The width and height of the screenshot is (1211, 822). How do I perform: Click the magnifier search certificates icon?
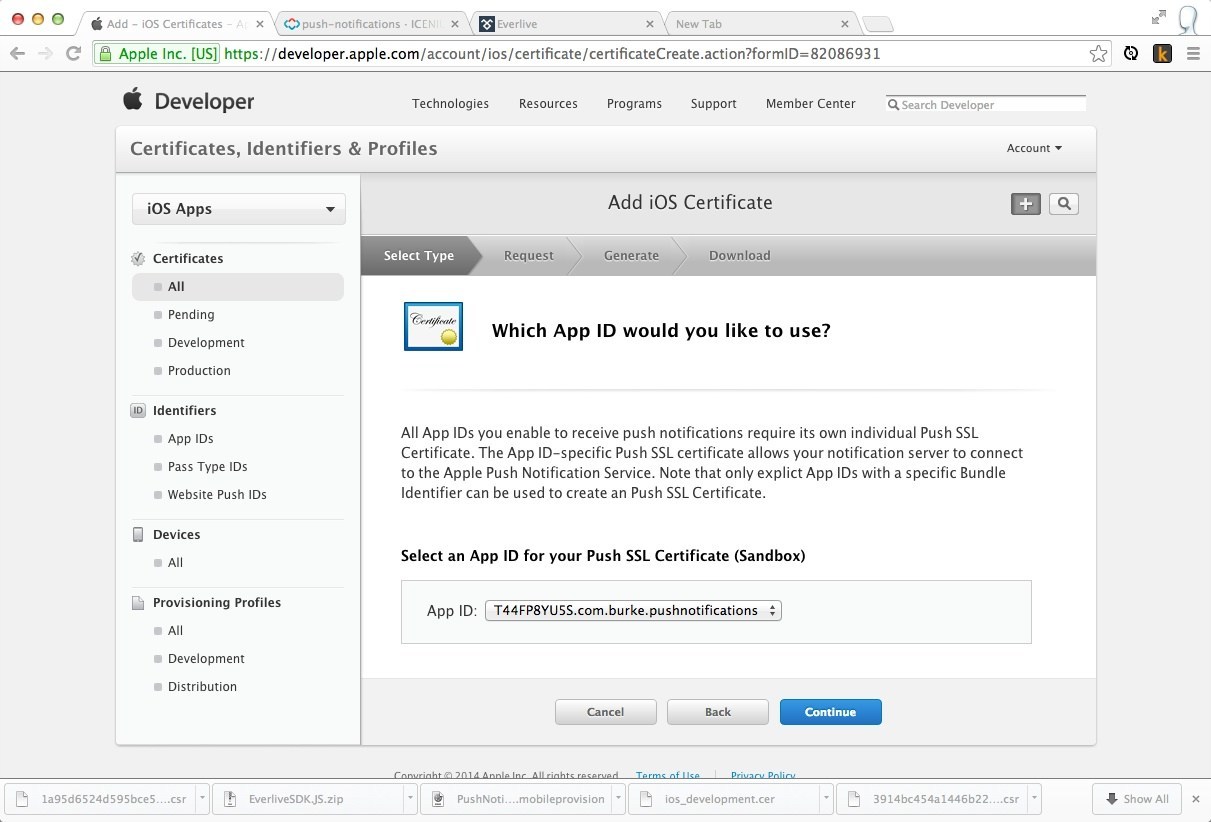[x=1063, y=204]
